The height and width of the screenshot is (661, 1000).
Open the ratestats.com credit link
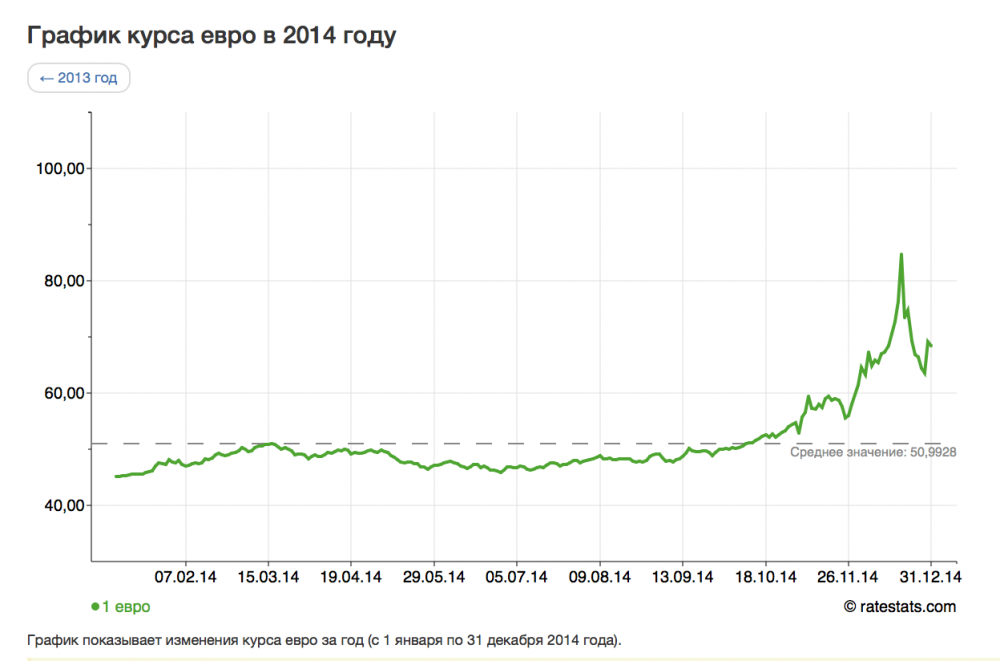pyautogui.click(x=900, y=607)
